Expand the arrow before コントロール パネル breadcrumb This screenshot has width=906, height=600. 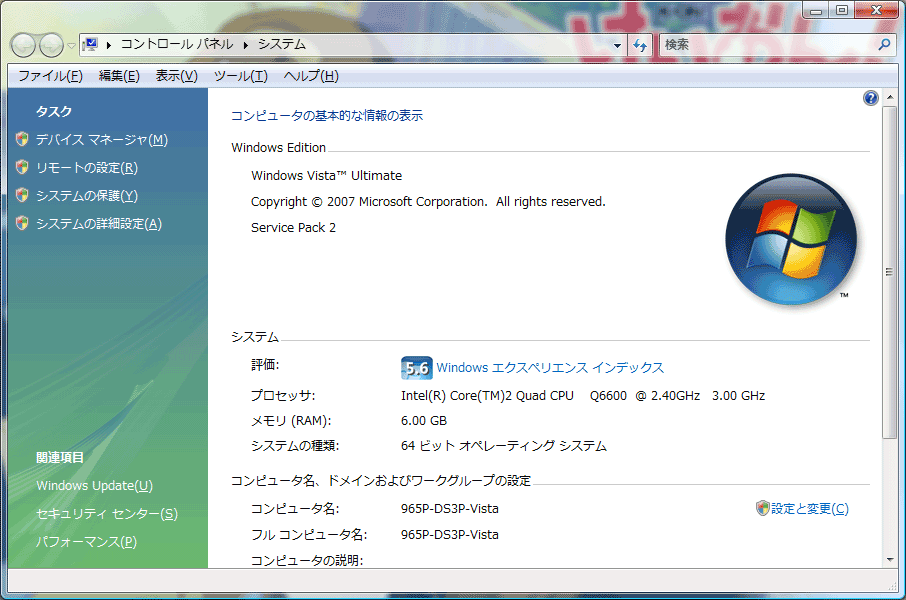[109, 45]
